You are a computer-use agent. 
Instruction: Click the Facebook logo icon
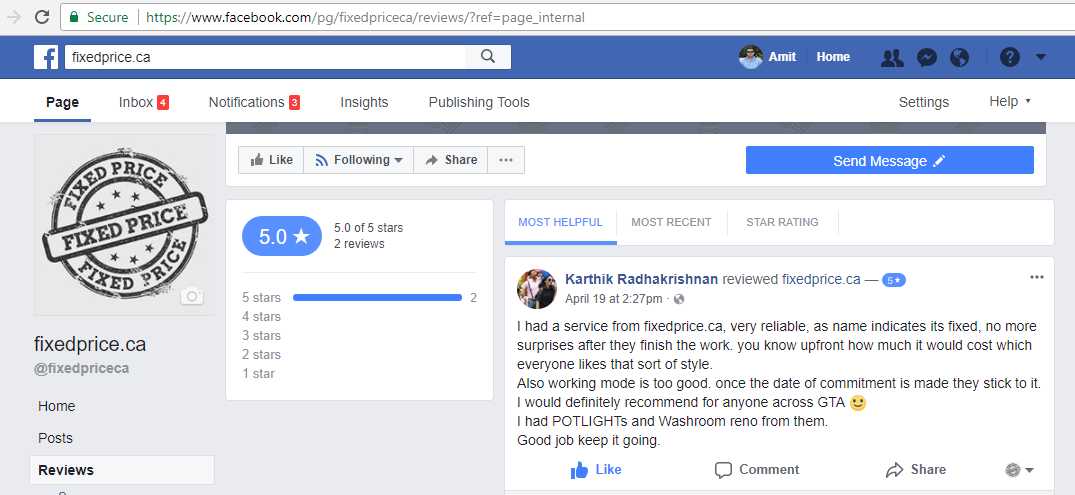tap(46, 57)
